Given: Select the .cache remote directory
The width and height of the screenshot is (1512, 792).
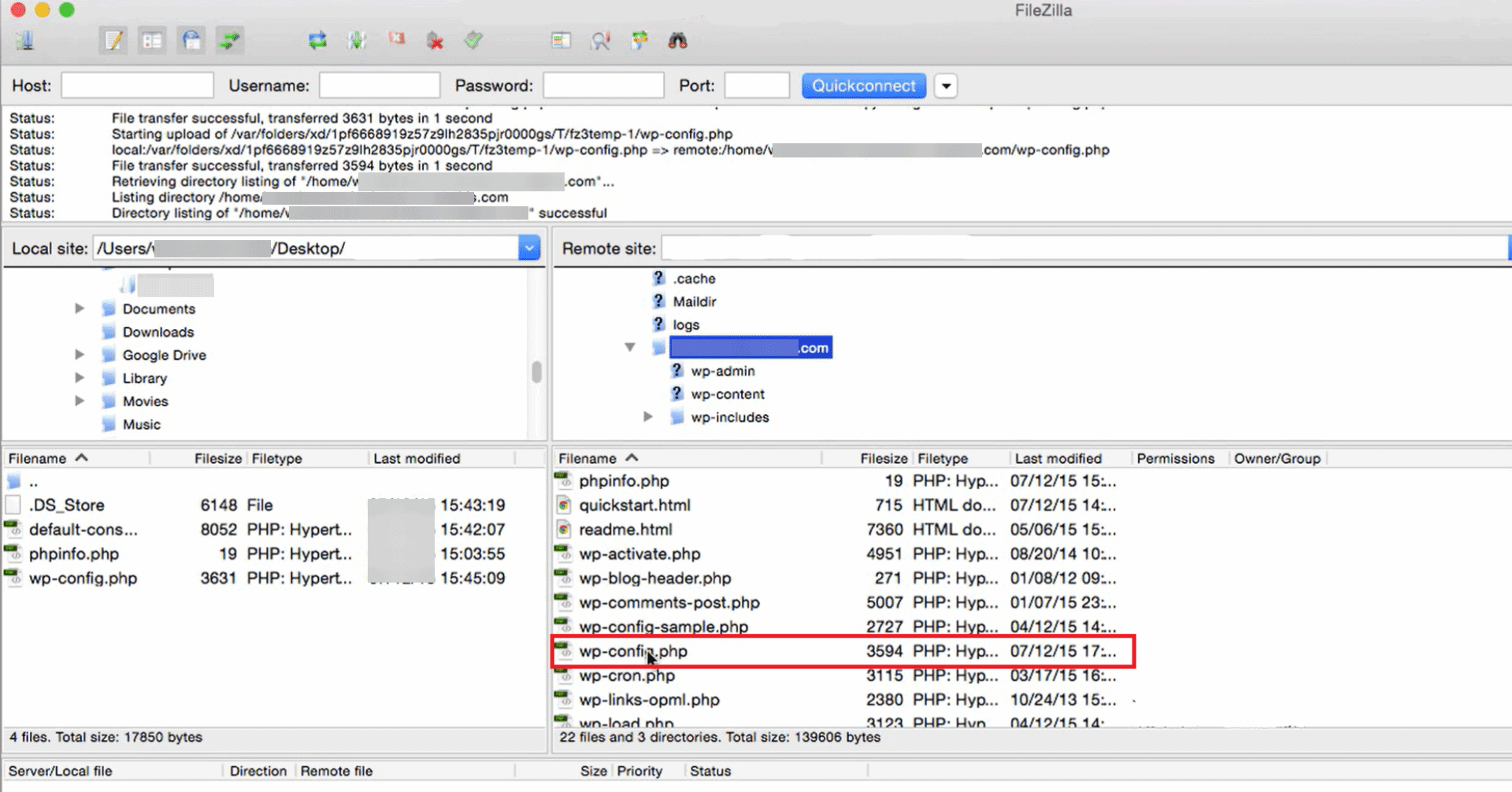Looking at the screenshot, I should (694, 279).
